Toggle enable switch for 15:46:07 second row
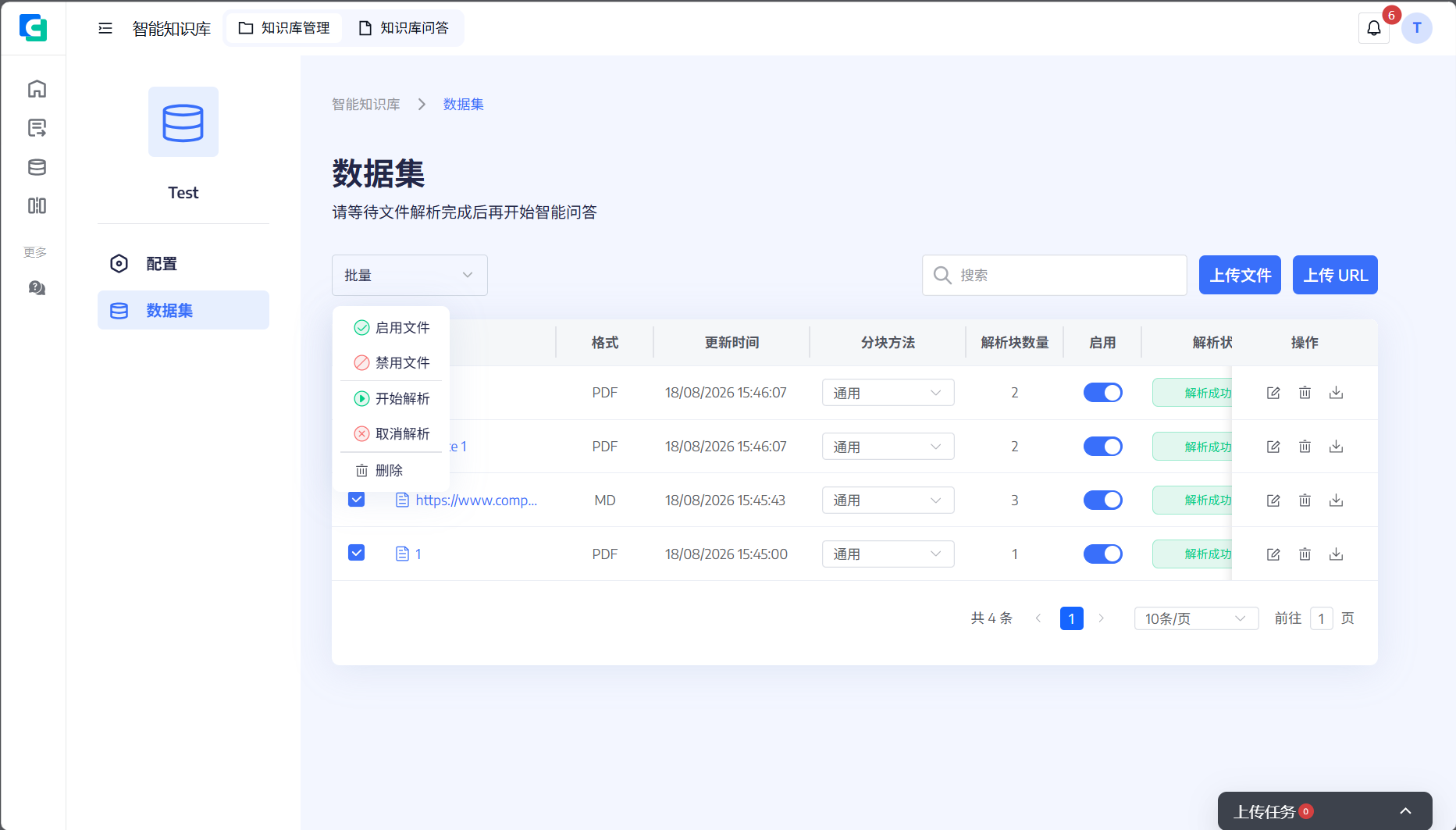1456x830 pixels. click(1102, 447)
